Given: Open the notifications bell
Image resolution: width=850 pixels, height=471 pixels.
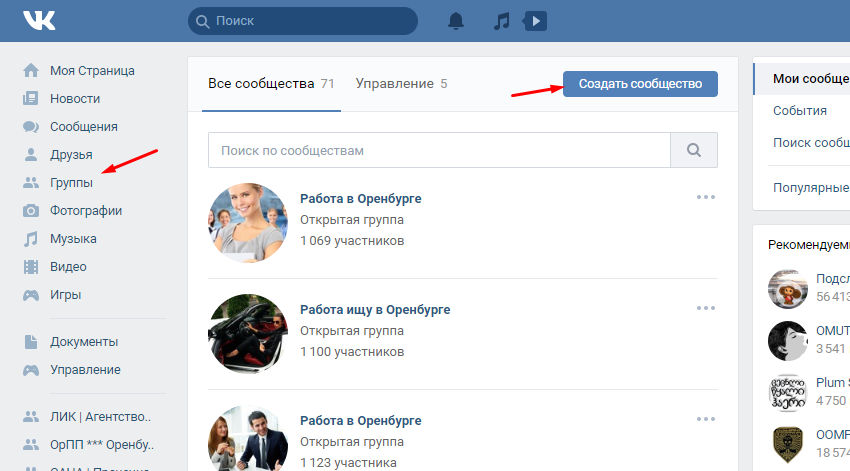Looking at the screenshot, I should 456,21.
